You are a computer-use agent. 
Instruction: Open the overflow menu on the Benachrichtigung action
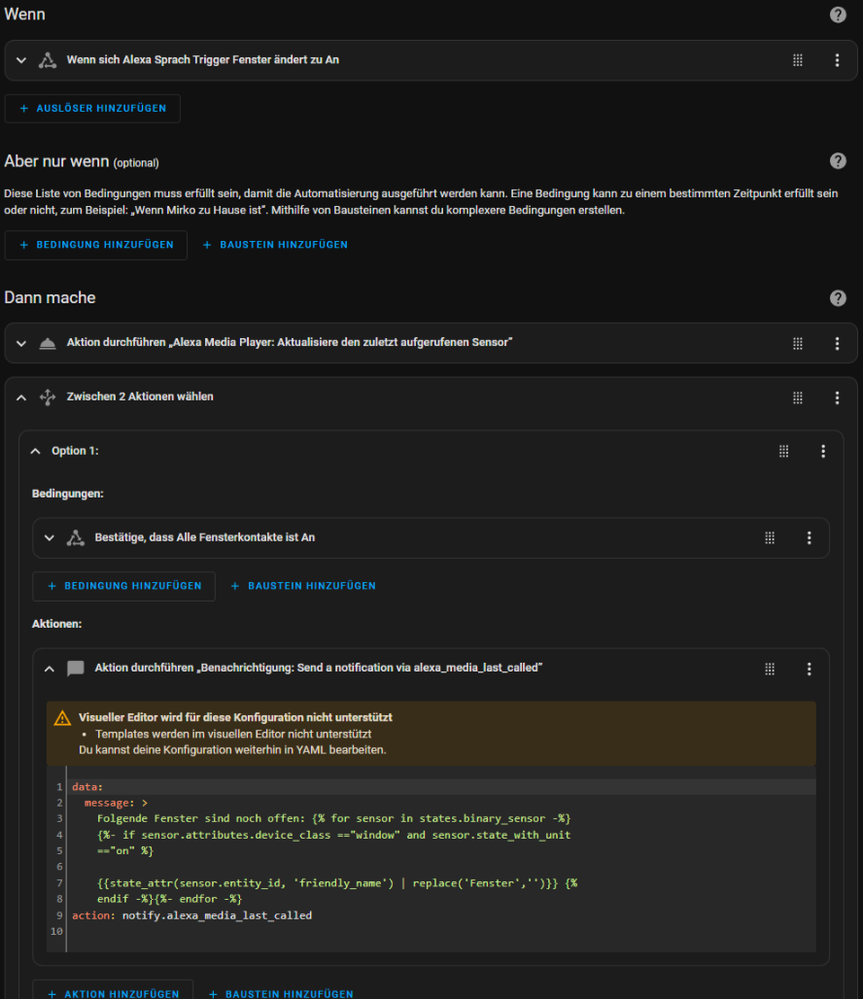click(x=809, y=668)
